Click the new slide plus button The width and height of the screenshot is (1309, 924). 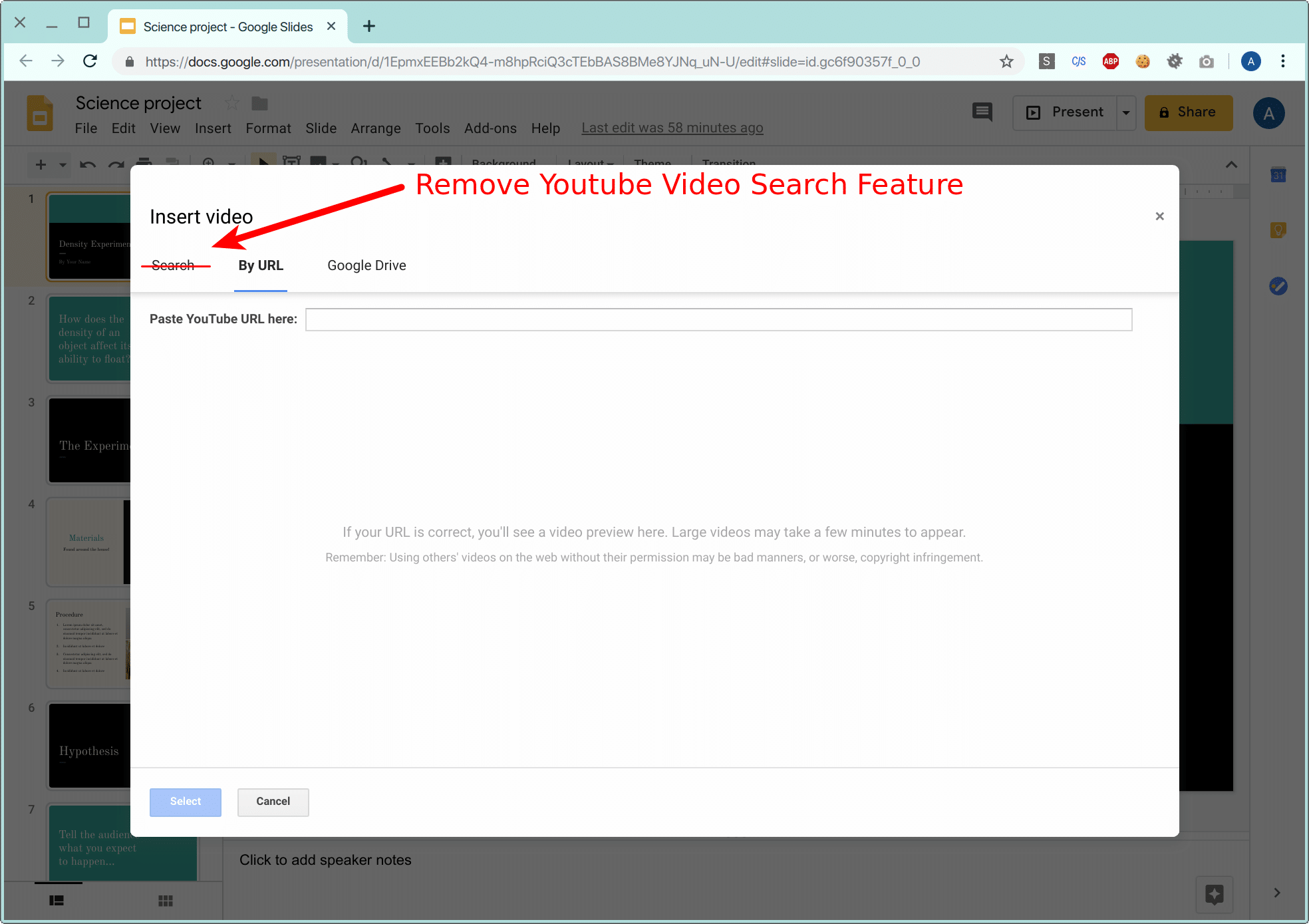tap(41, 164)
